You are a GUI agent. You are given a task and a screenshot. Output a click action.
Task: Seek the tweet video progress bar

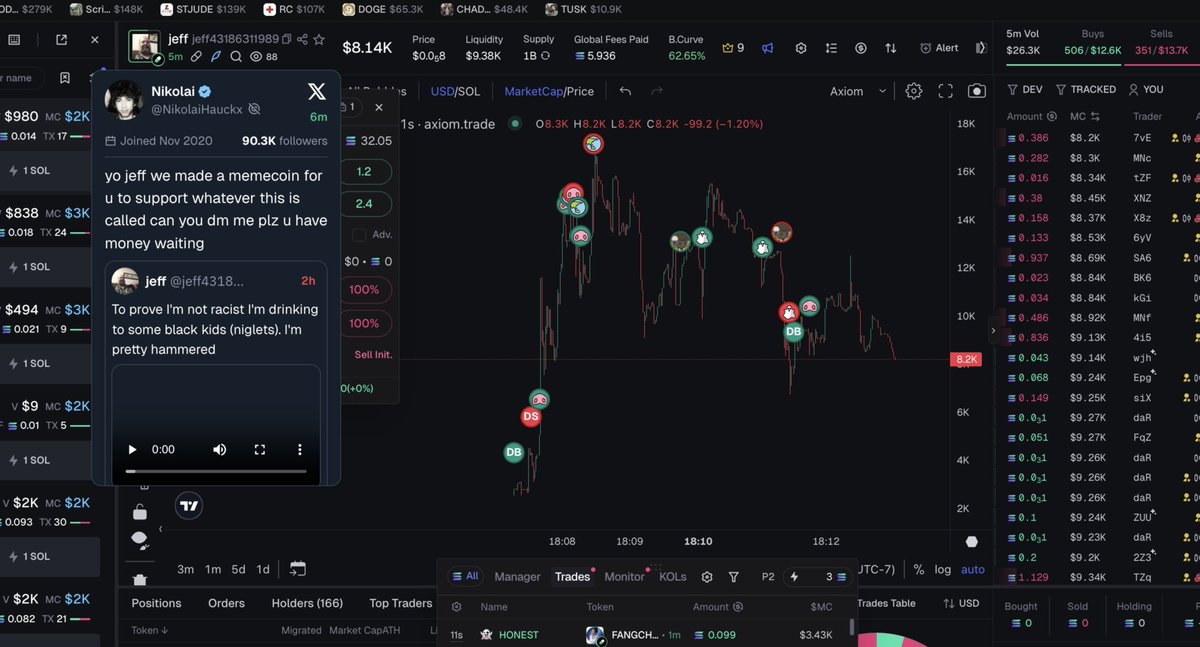pos(216,471)
